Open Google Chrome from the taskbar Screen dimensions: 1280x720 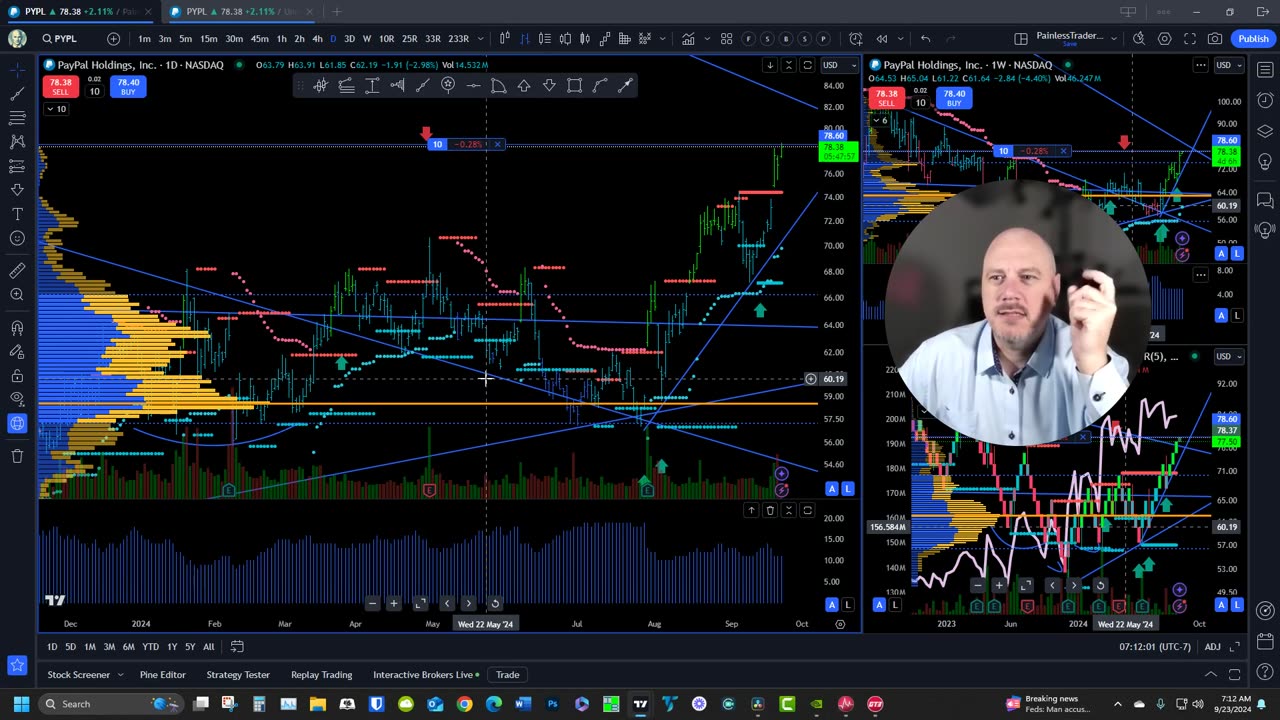(464, 704)
